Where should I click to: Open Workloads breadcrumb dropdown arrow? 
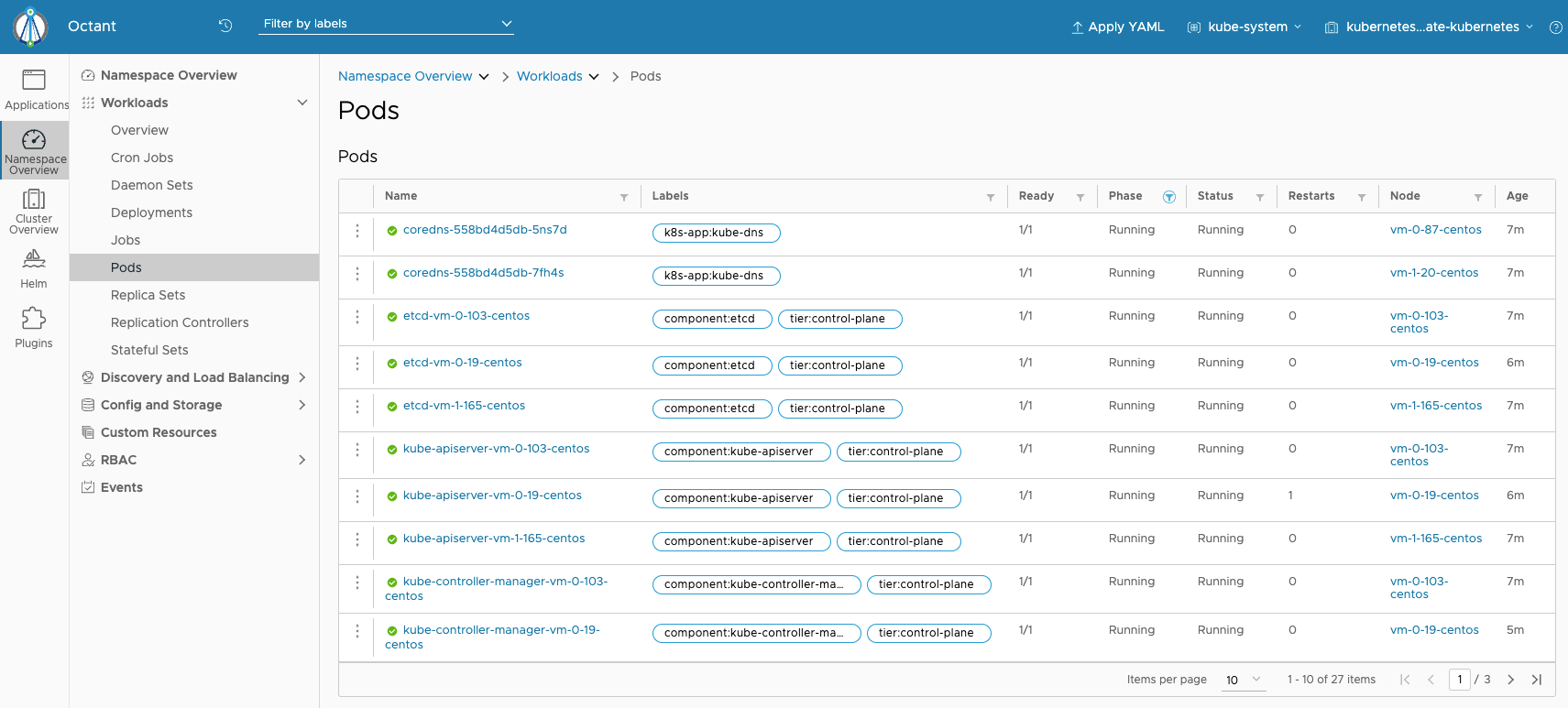tap(594, 77)
